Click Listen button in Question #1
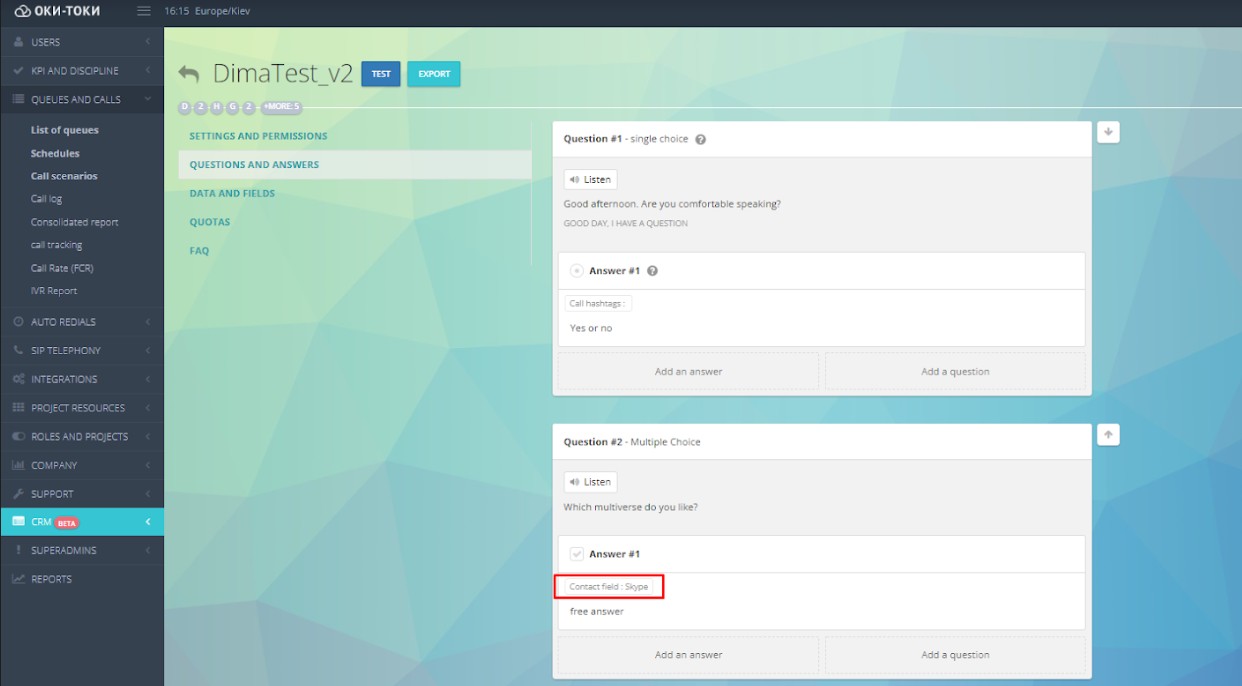Image resolution: width=1242 pixels, height=686 pixels. tap(590, 180)
